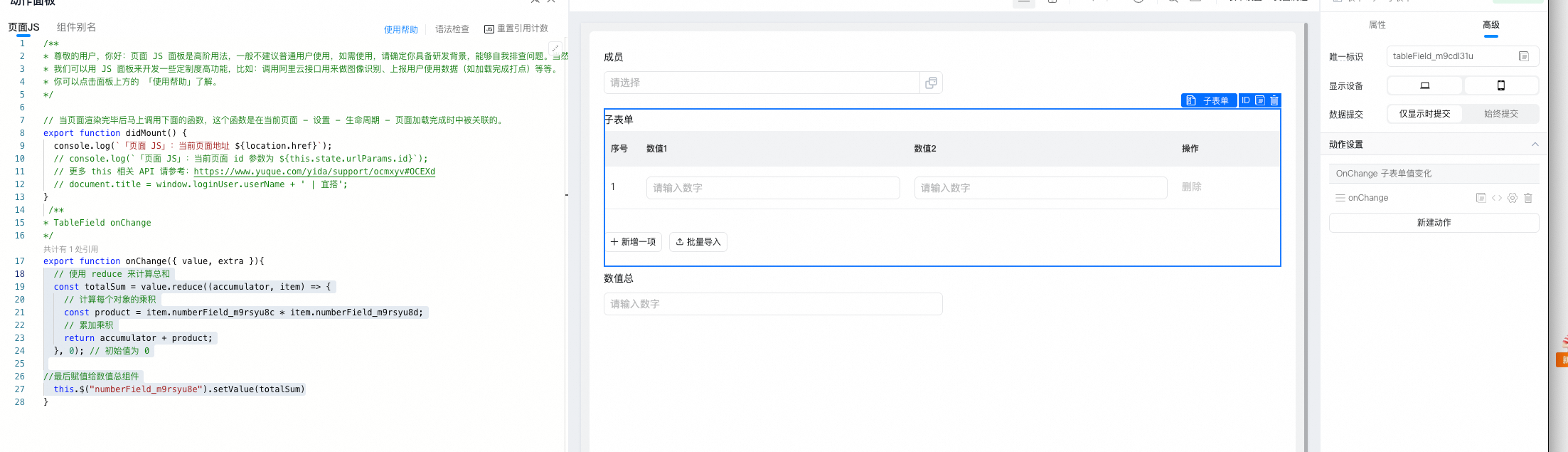Image resolution: width=1568 pixels, height=452 pixels.
Task: Collapse the 动作设置 section
Action: 1535,144
